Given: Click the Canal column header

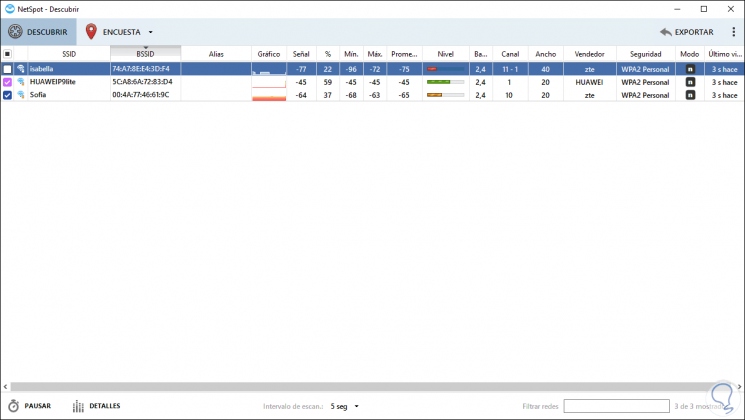Looking at the screenshot, I should click(x=510, y=54).
